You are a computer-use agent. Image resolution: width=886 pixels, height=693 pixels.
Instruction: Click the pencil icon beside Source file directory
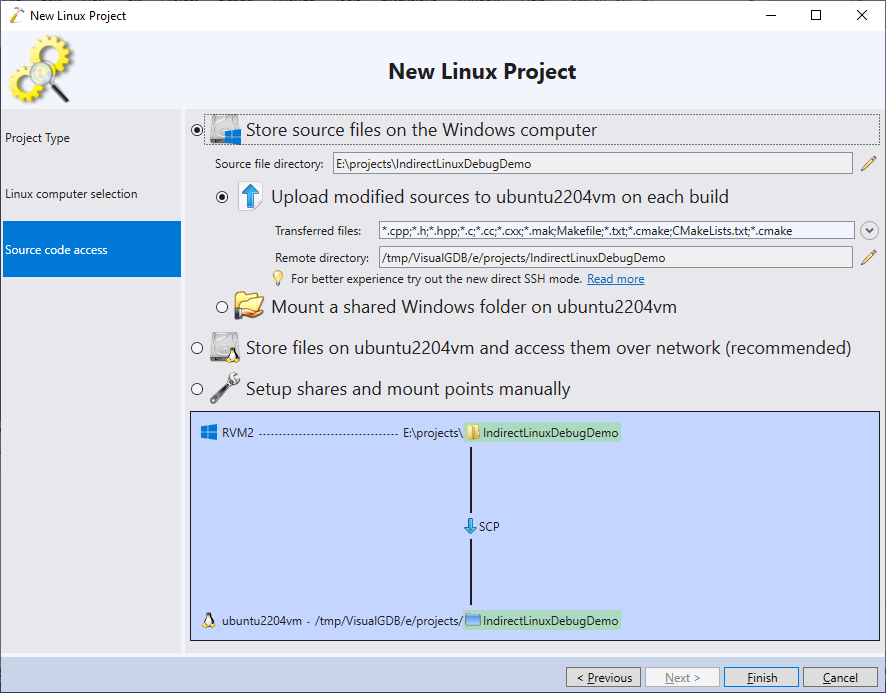point(868,163)
